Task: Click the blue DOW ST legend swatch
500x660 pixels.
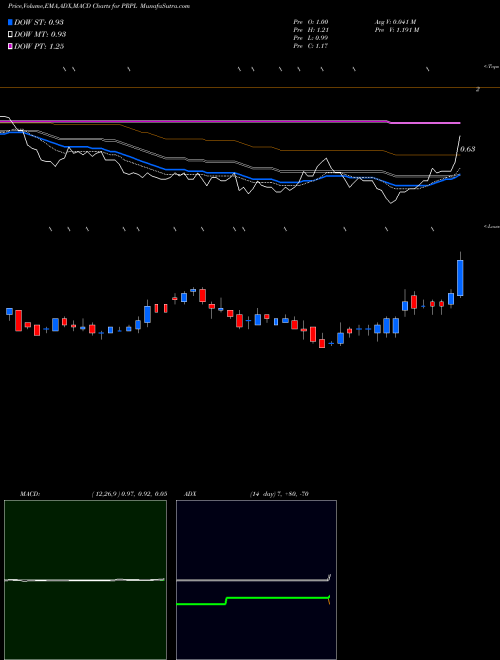Action: click(10, 22)
